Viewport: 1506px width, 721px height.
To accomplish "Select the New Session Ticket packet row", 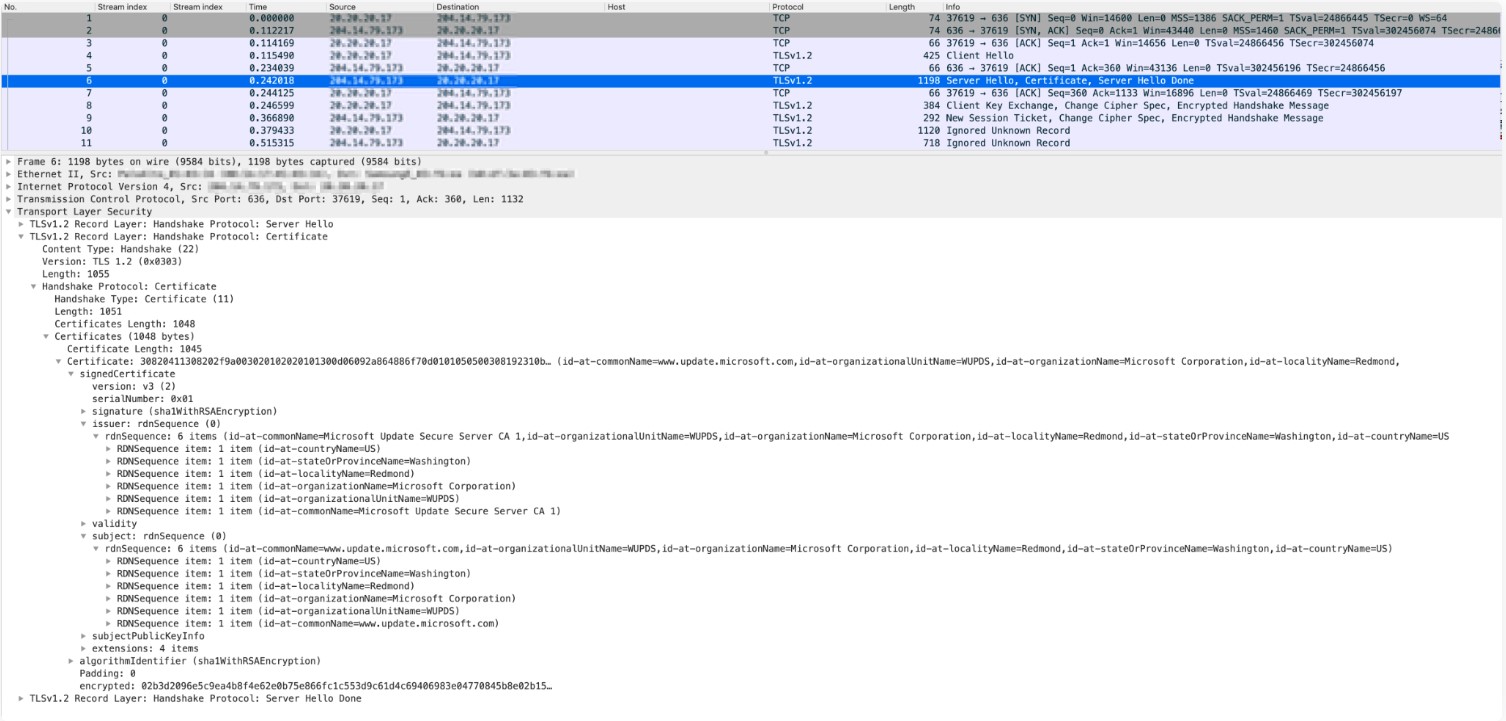I will (x=752, y=118).
